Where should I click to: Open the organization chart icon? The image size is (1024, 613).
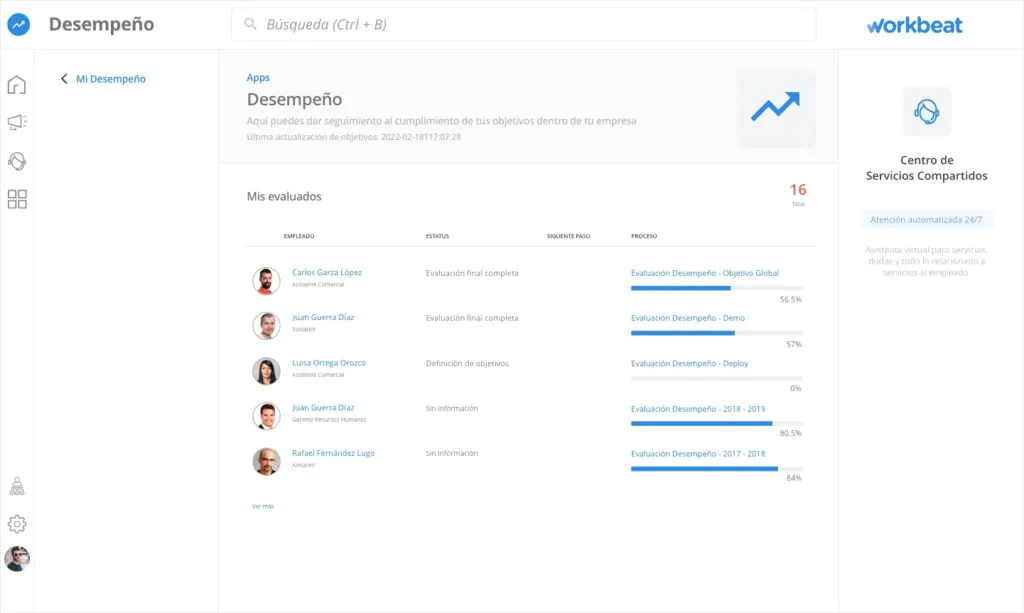point(17,487)
